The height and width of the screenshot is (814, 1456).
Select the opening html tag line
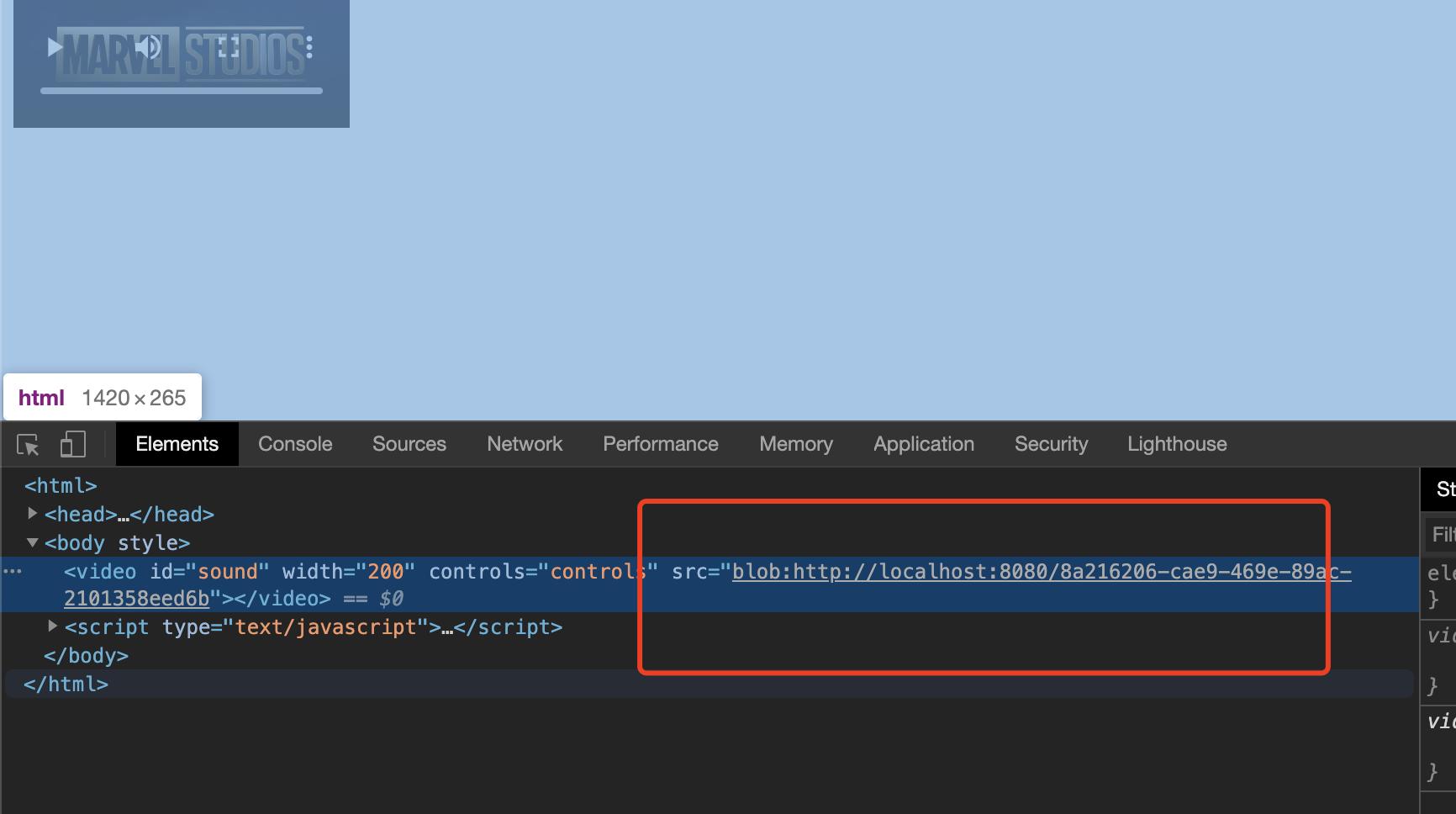pos(61,486)
